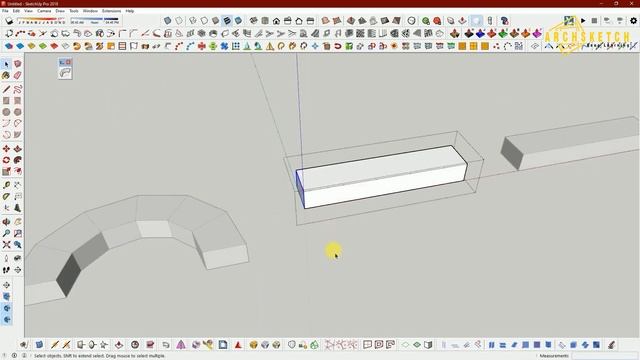Pick the 3D Text tool
640x360 pixels.
(x=18, y=208)
